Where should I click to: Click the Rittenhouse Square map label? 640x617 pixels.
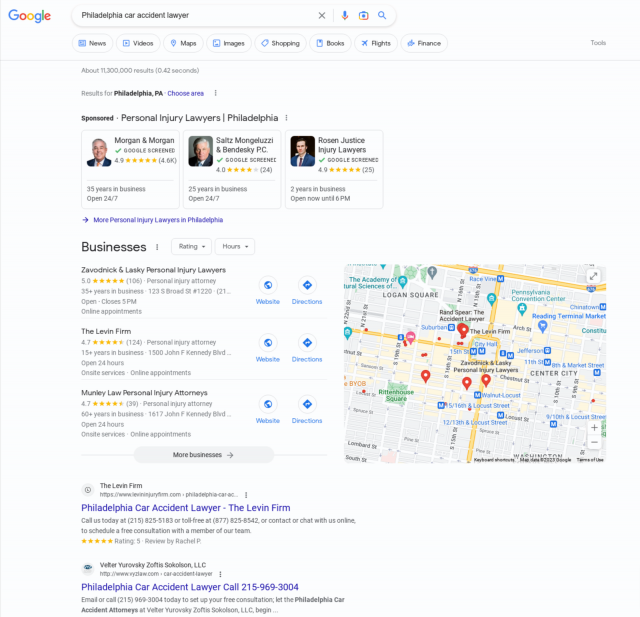coord(396,395)
